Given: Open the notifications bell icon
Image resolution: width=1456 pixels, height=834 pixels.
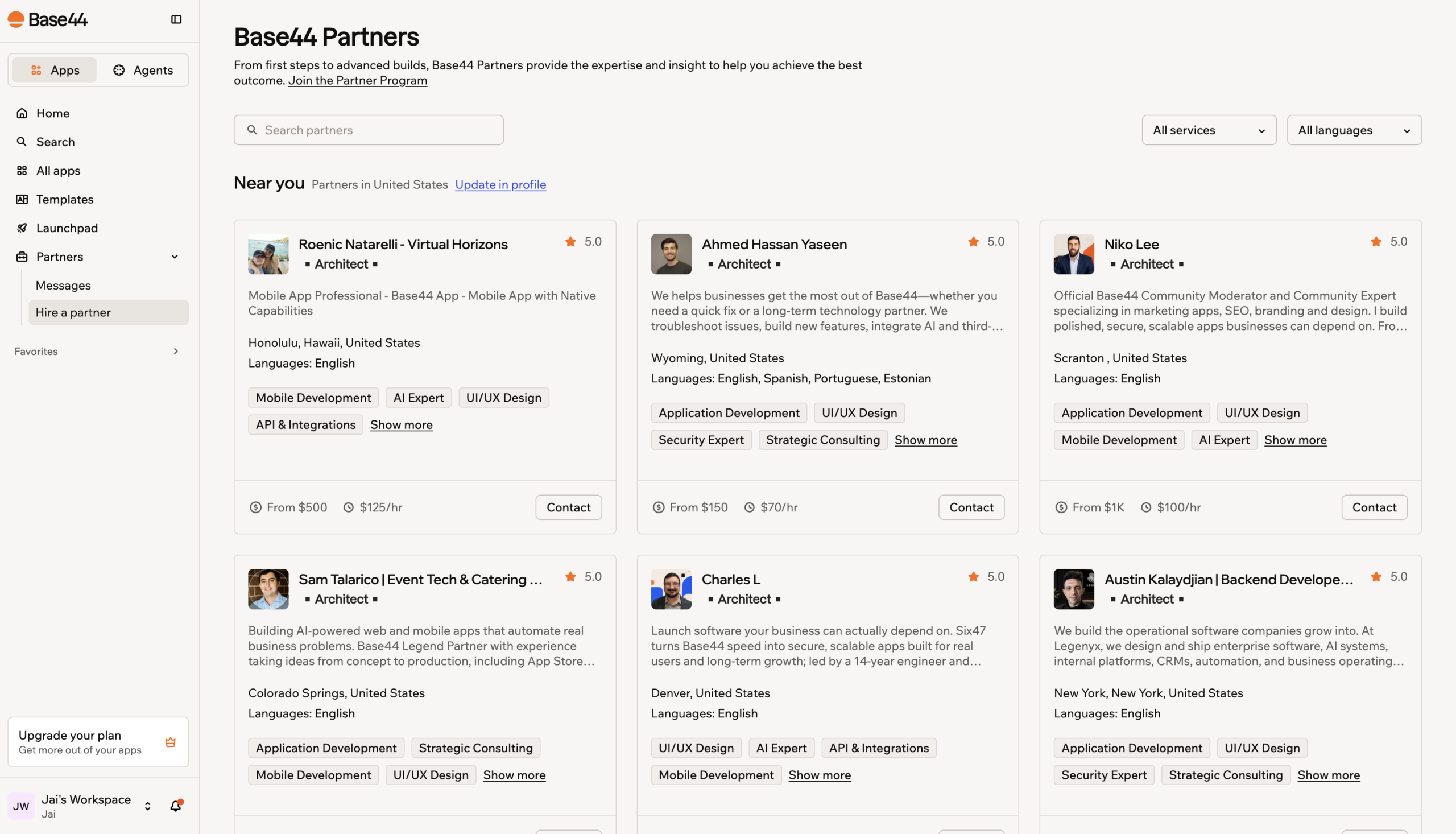Looking at the screenshot, I should 176,806.
